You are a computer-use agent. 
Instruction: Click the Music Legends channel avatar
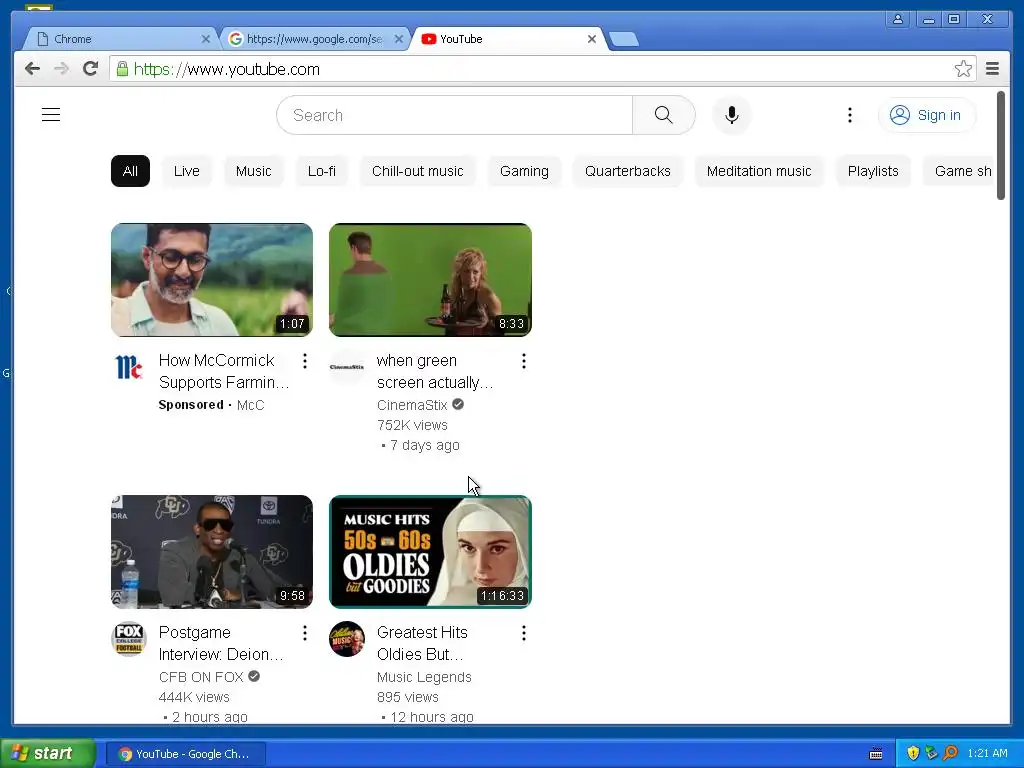point(347,639)
